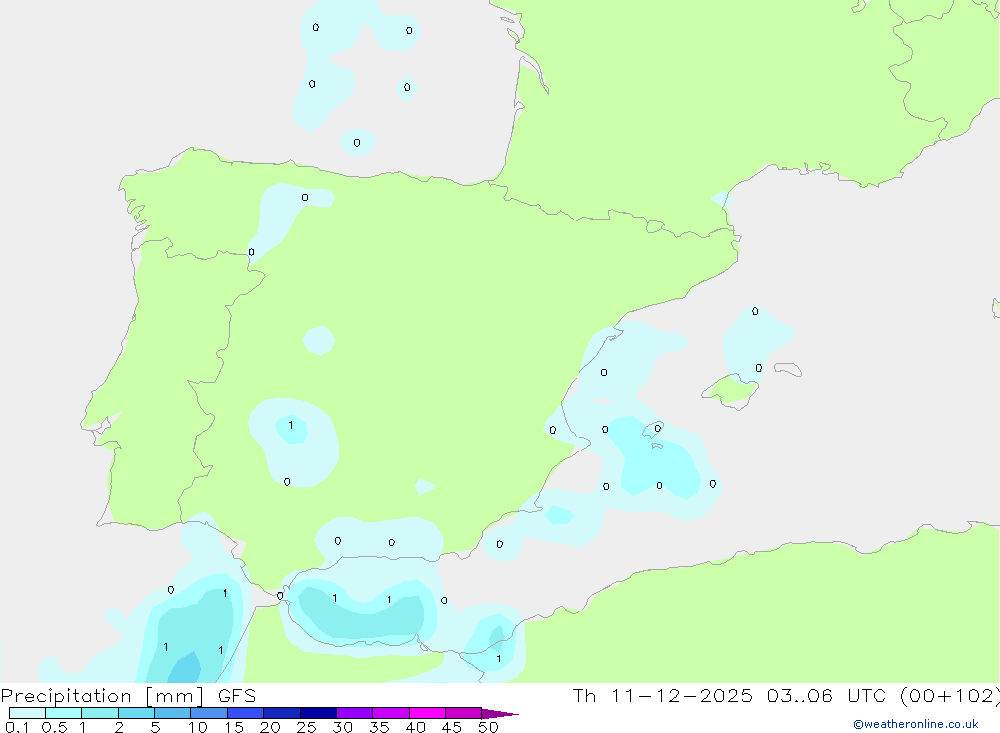Click the 'Precipitation [mm] GFS' title text
The width and height of the screenshot is (1000, 733).
click(x=128, y=696)
